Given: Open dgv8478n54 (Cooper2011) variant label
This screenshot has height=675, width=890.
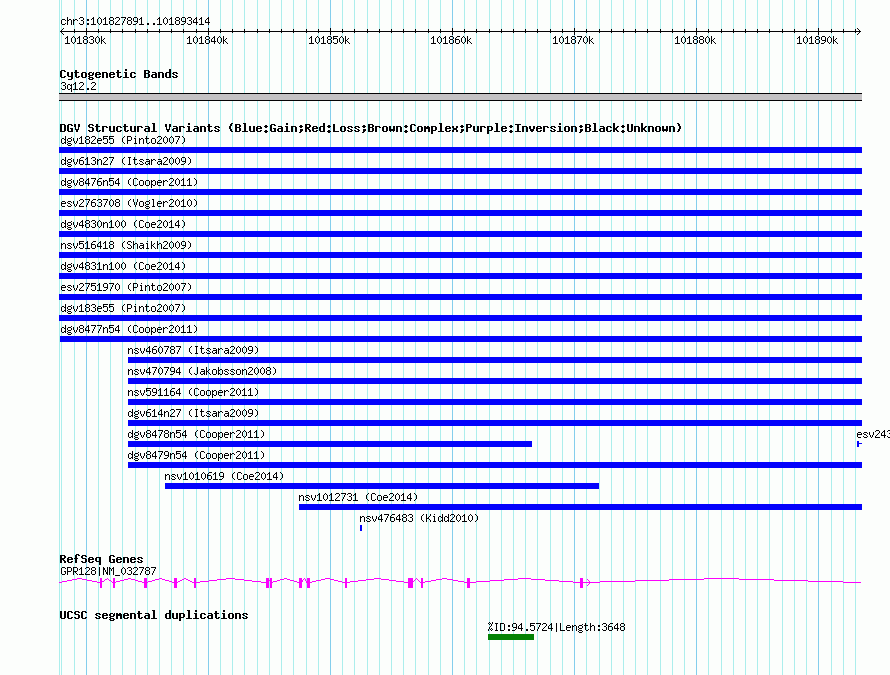Looking at the screenshot, I should [196, 434].
